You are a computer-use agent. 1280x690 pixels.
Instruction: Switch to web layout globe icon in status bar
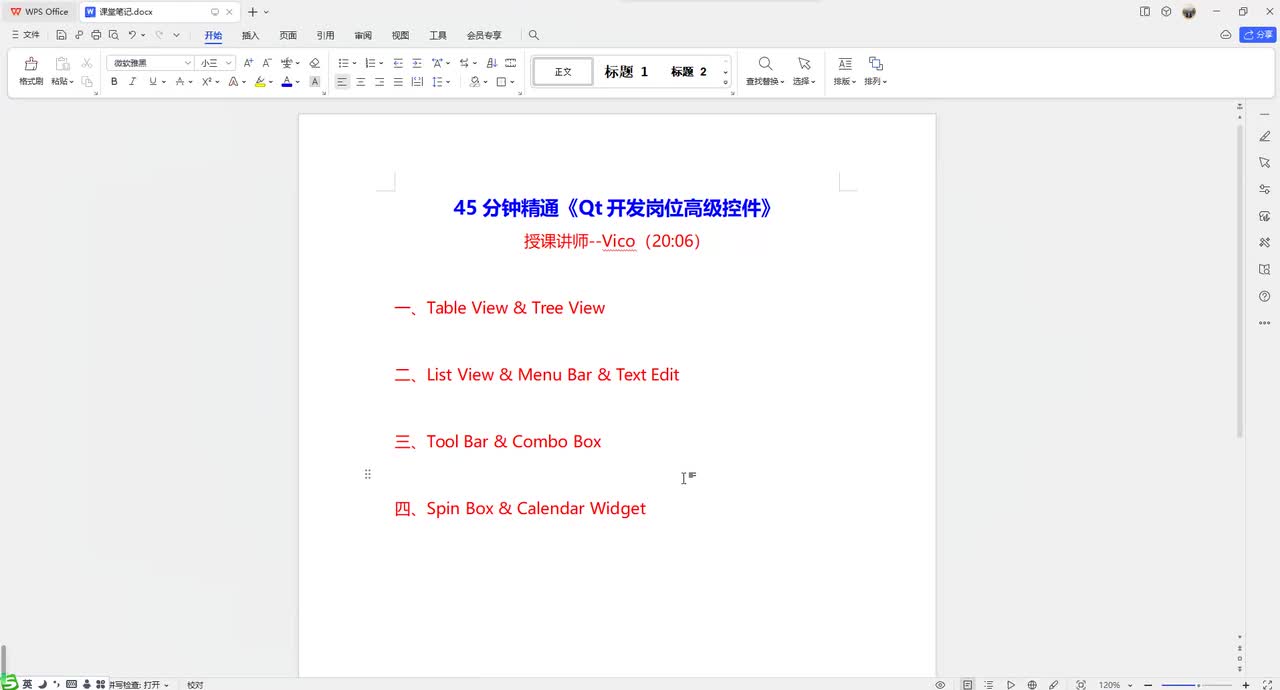(x=1032, y=685)
